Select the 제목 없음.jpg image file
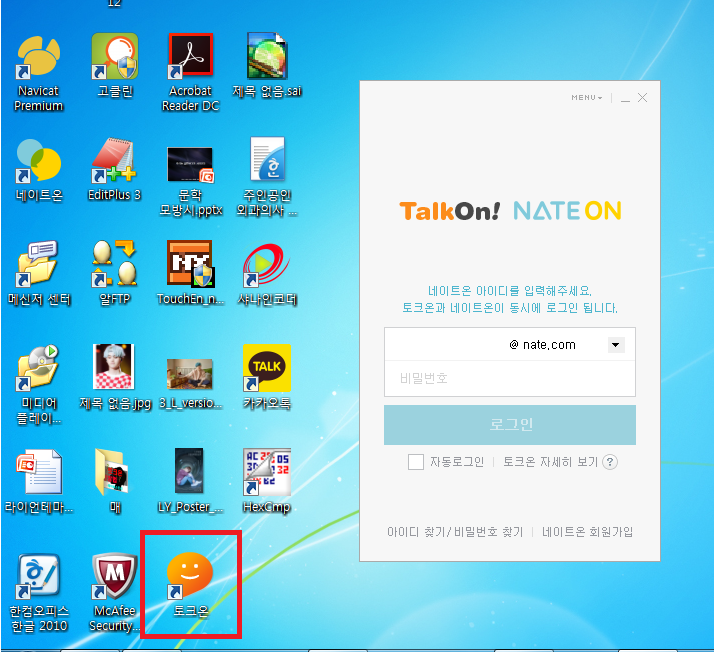Image resolution: width=714 pixels, height=652 pixels. 115,377
